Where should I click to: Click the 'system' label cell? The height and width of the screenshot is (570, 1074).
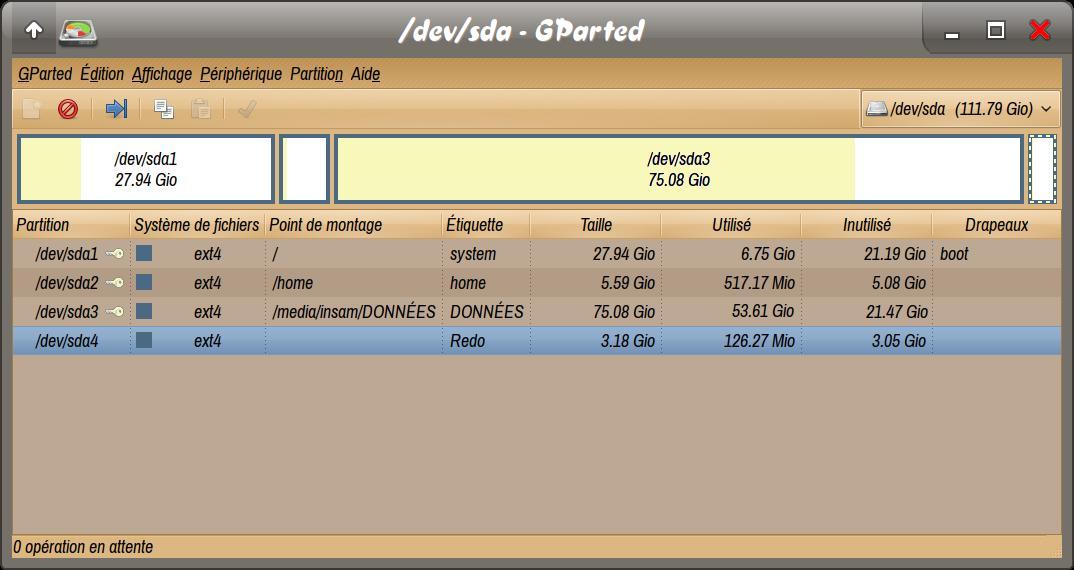(x=473, y=254)
